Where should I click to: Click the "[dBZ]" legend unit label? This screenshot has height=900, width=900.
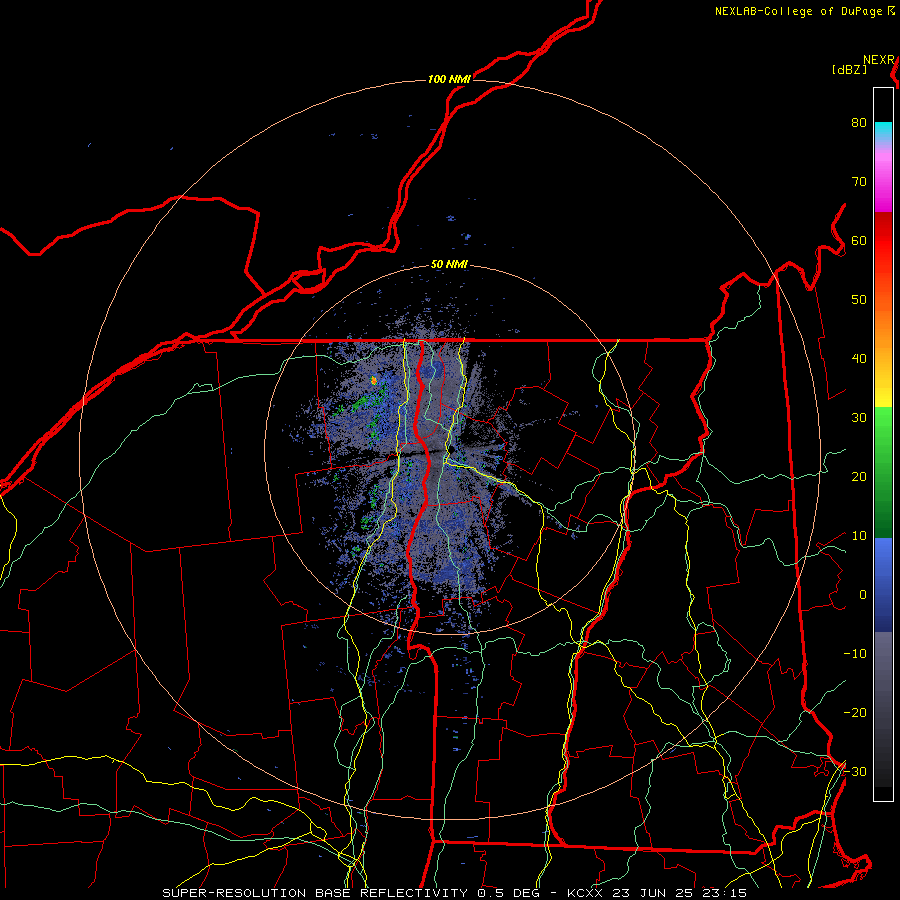point(849,70)
